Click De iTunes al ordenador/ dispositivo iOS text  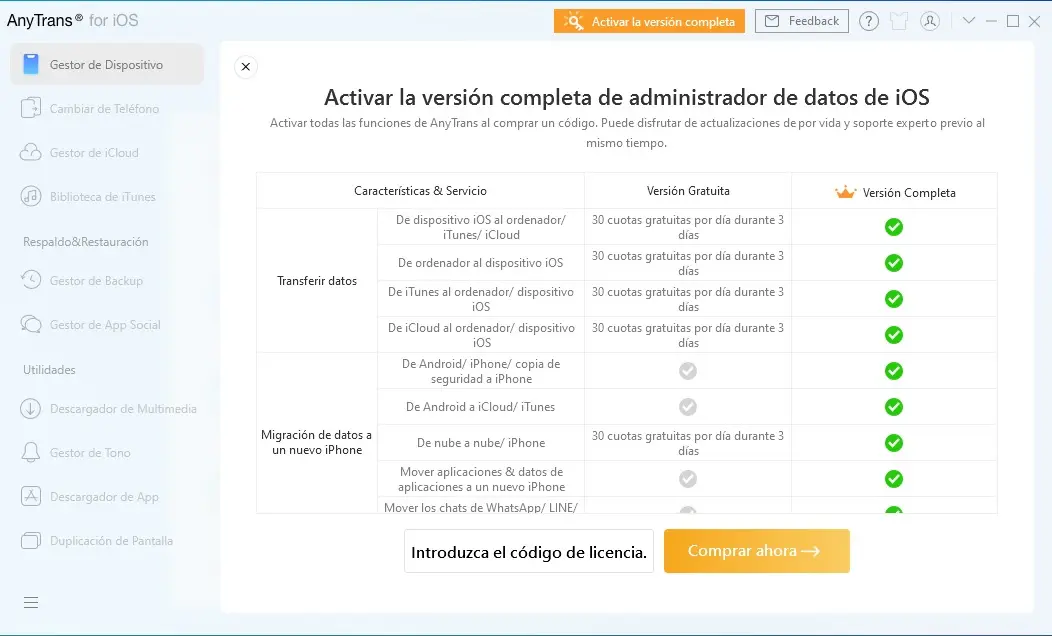click(x=481, y=299)
